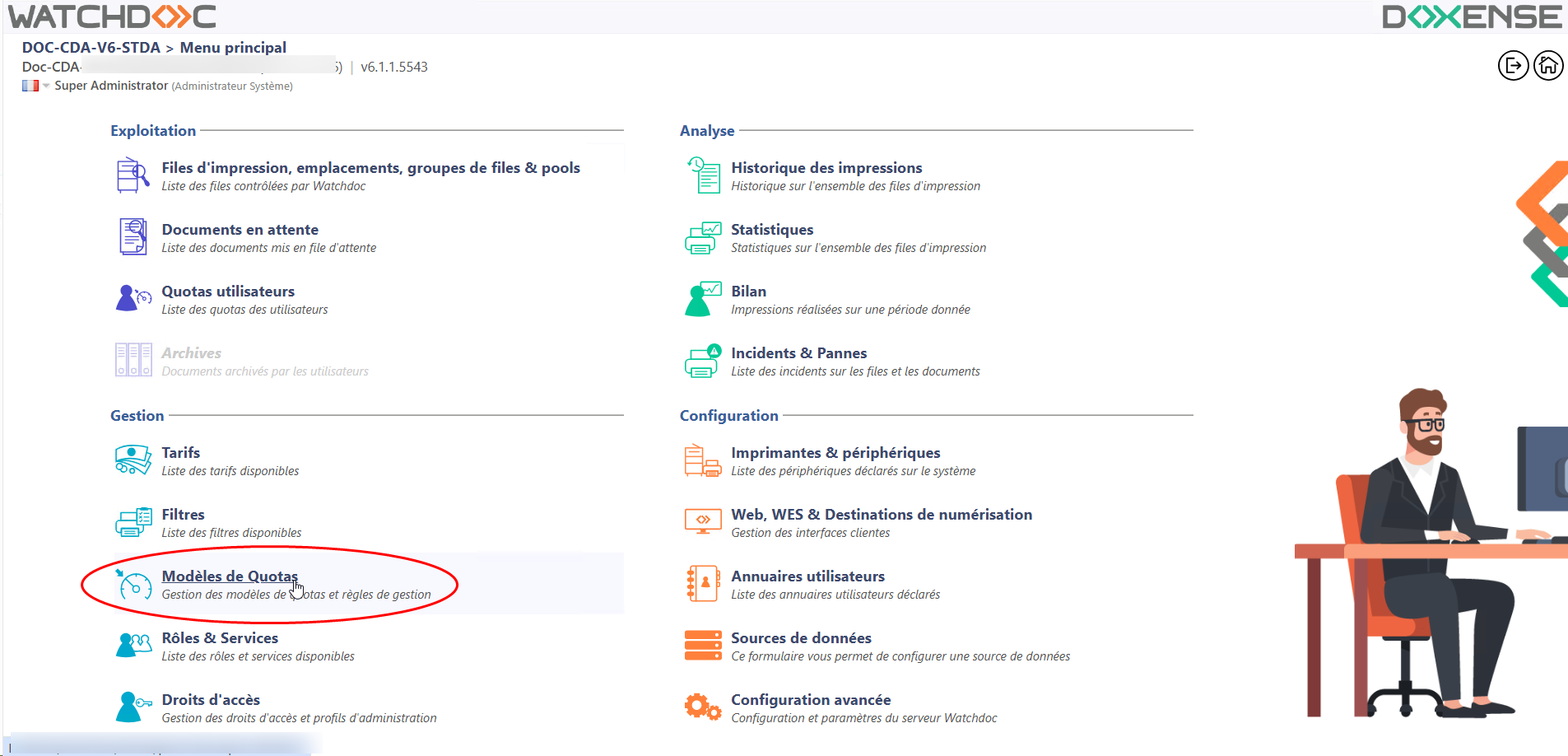Click the print queues icon under Exploitation
The width and height of the screenshot is (1568, 756).
(x=133, y=175)
